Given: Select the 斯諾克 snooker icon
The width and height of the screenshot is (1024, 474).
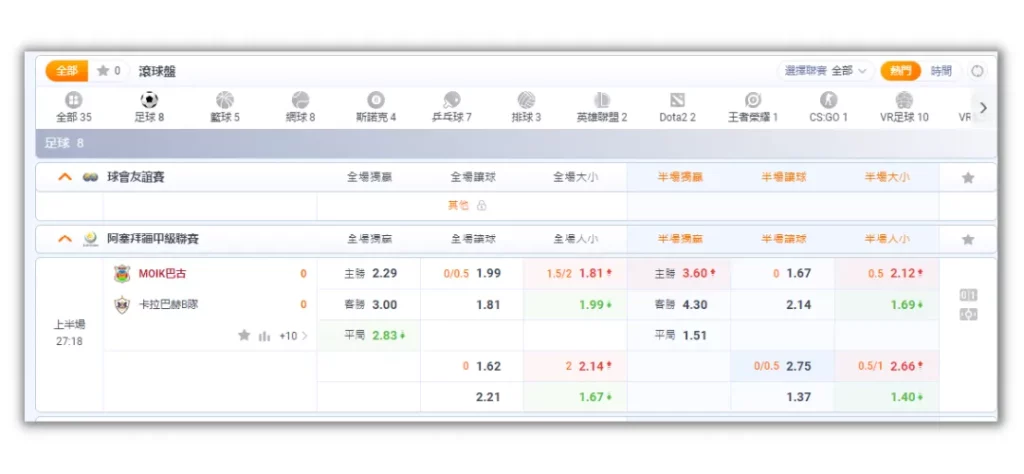Looking at the screenshot, I should coord(376,101).
